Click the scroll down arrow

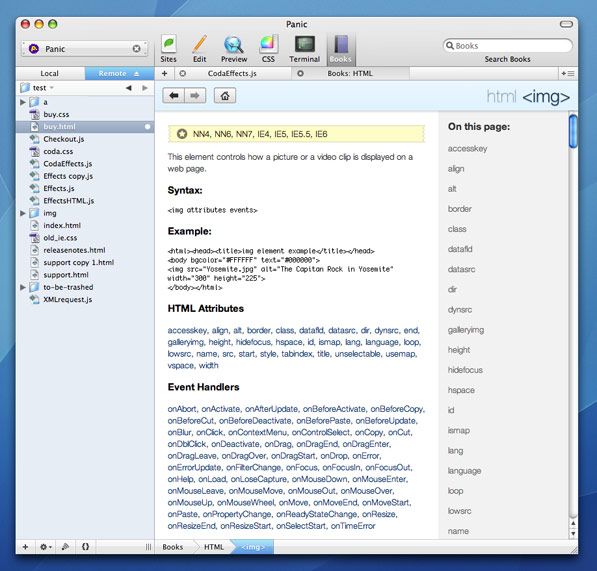pyautogui.click(x=573, y=534)
